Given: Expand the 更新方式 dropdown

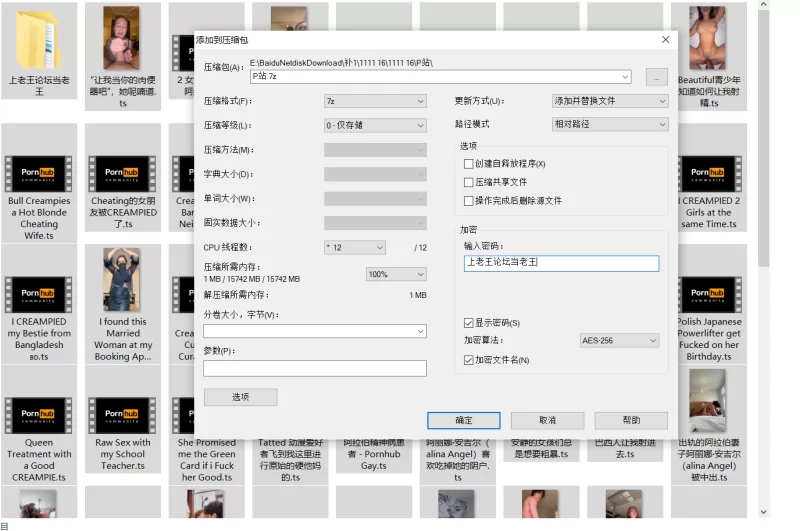Looking at the screenshot, I should 610,101.
